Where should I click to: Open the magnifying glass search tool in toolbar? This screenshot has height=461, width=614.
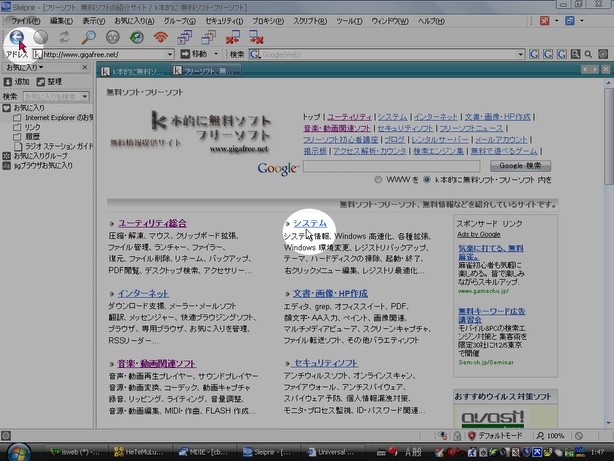pyautogui.click(x=88, y=37)
